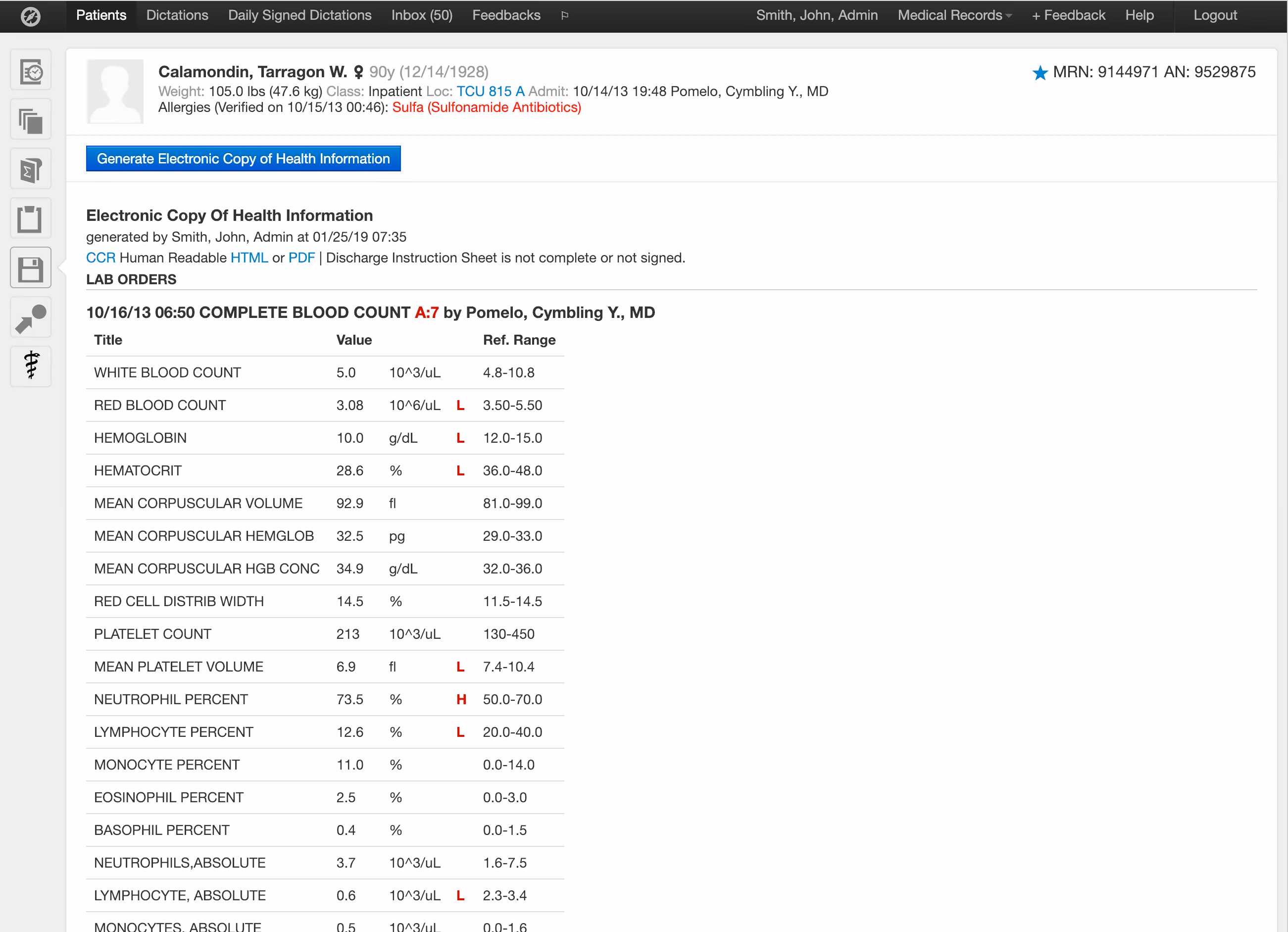Switch to the Dictations tab
The width and height of the screenshot is (1288, 932).
[177, 15]
